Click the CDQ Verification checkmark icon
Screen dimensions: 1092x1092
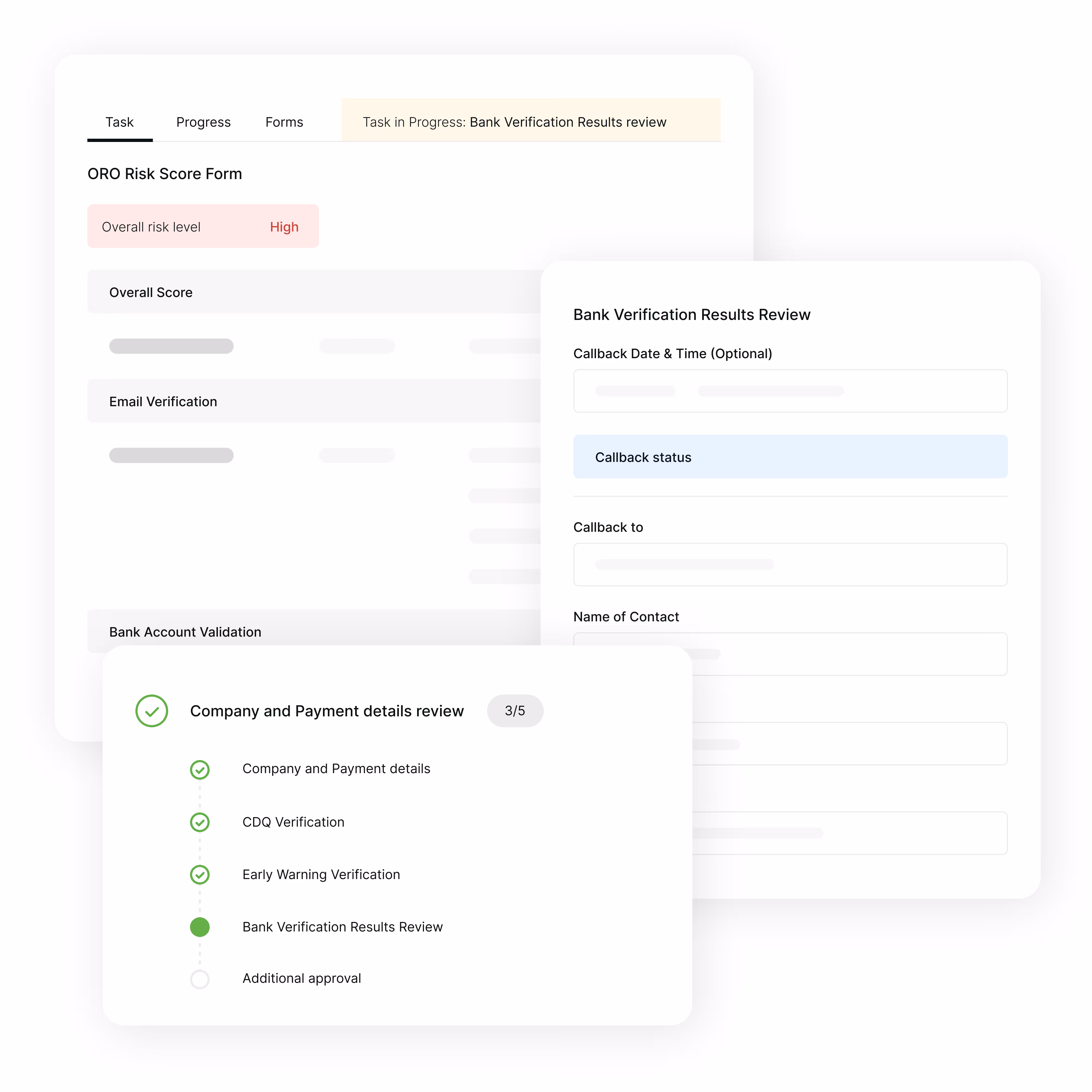click(200, 822)
